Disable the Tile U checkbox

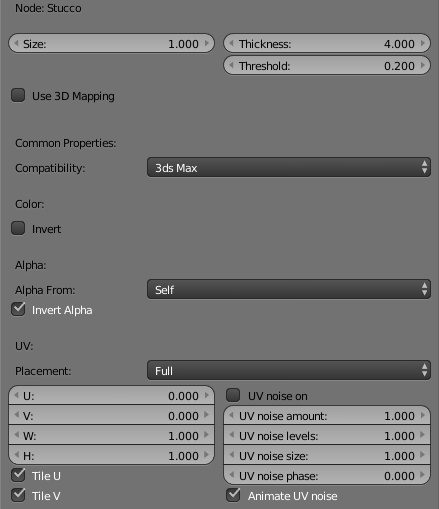(x=18, y=475)
